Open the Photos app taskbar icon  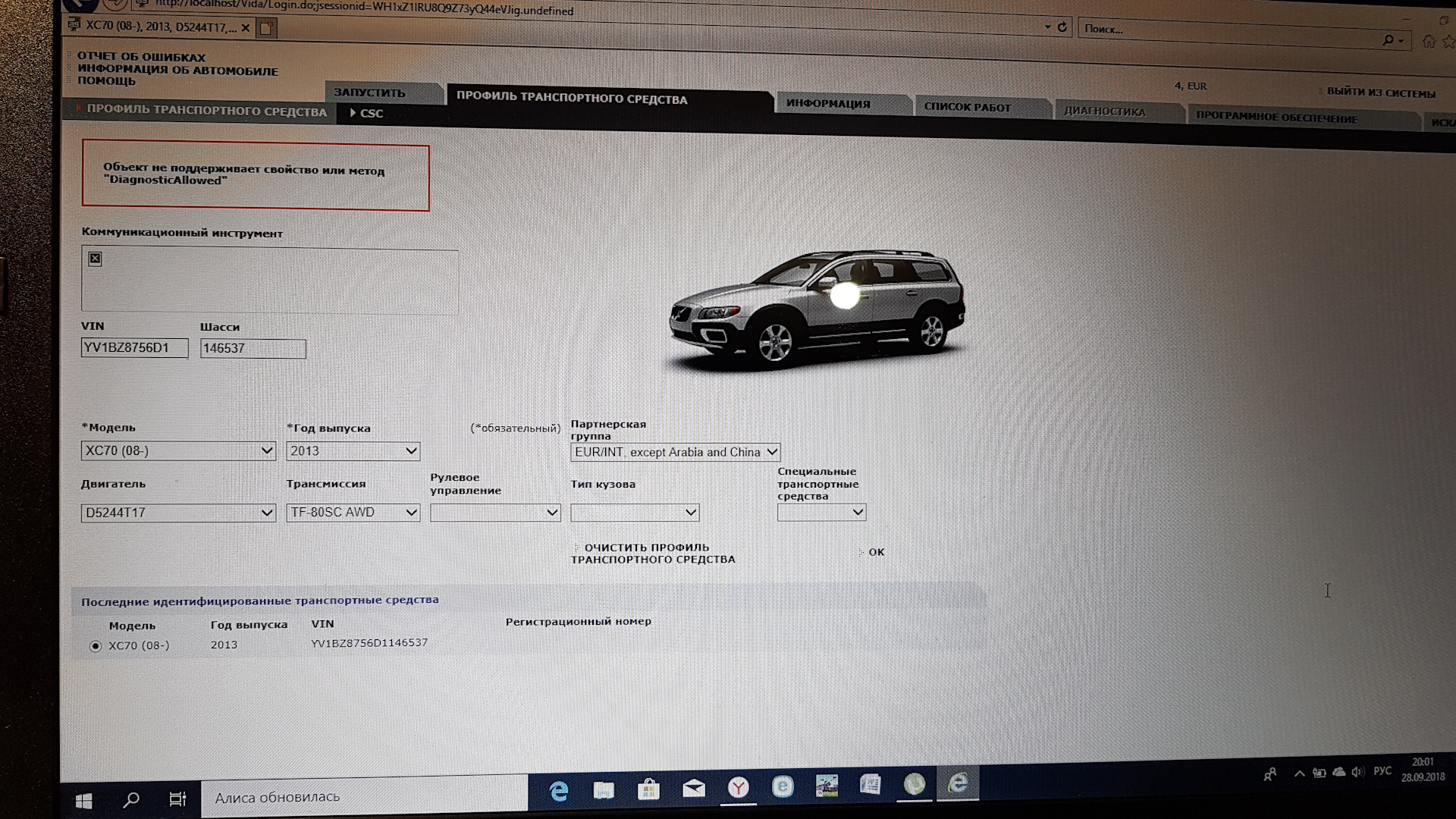(827, 786)
